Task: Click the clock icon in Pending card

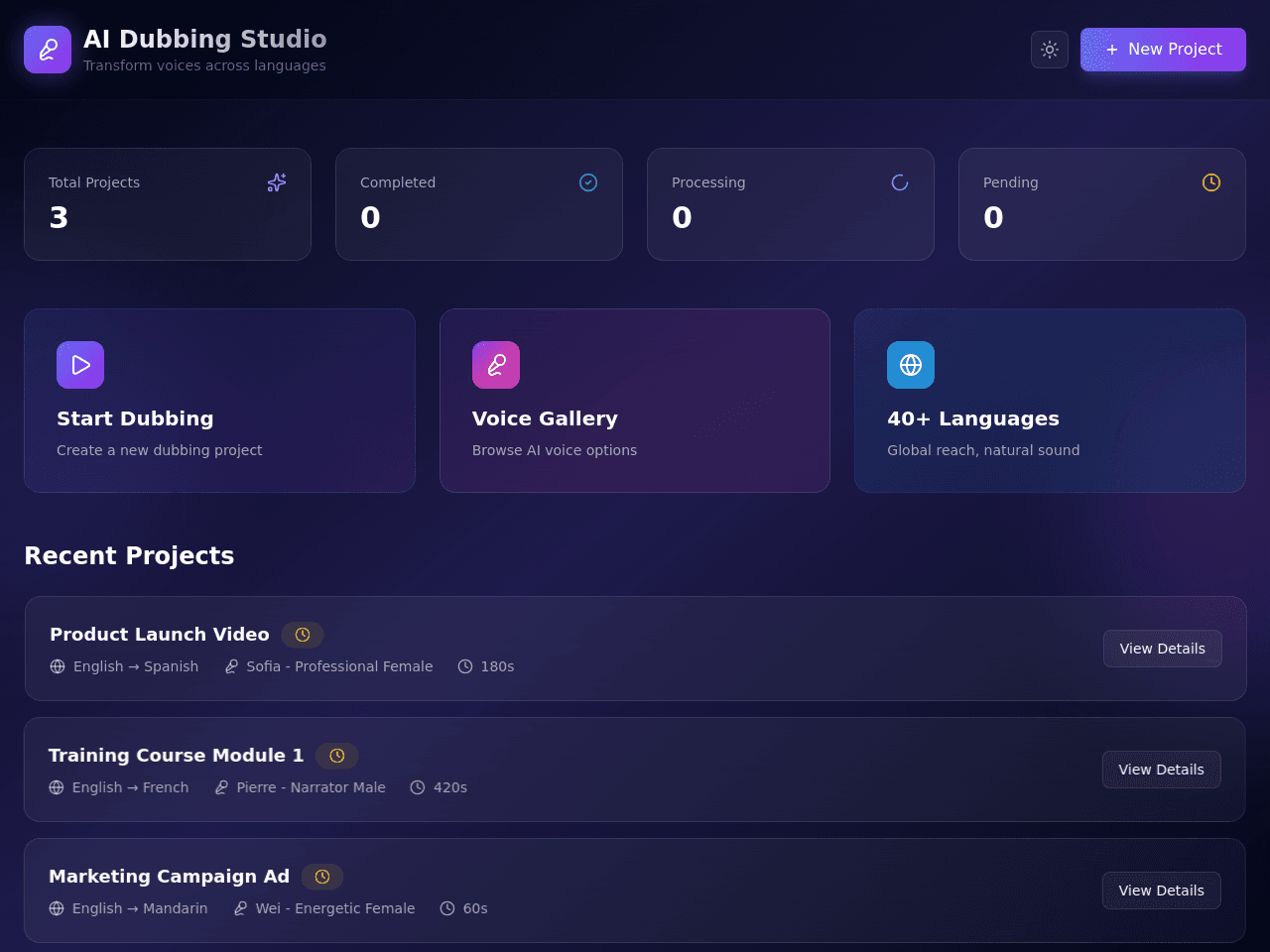Action: [x=1211, y=182]
